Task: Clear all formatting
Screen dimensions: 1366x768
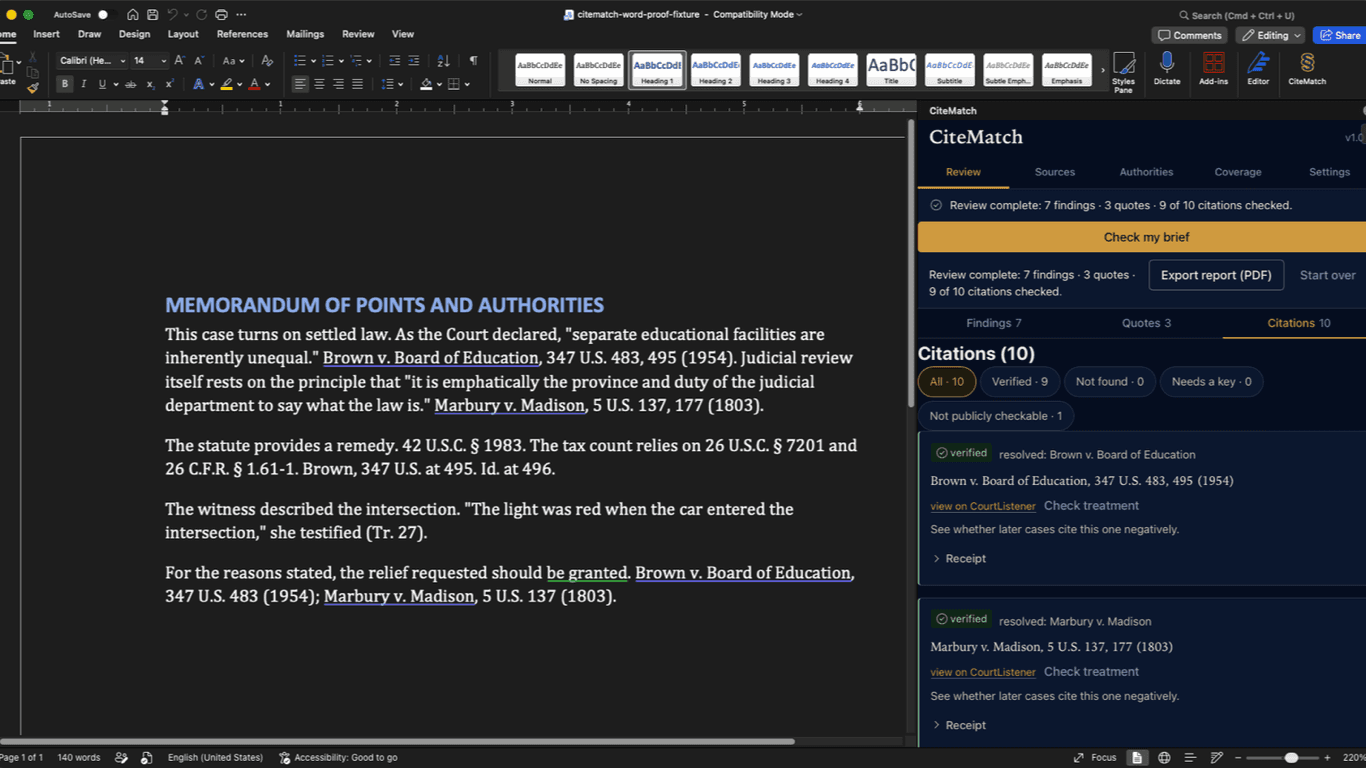Action: coord(267,61)
